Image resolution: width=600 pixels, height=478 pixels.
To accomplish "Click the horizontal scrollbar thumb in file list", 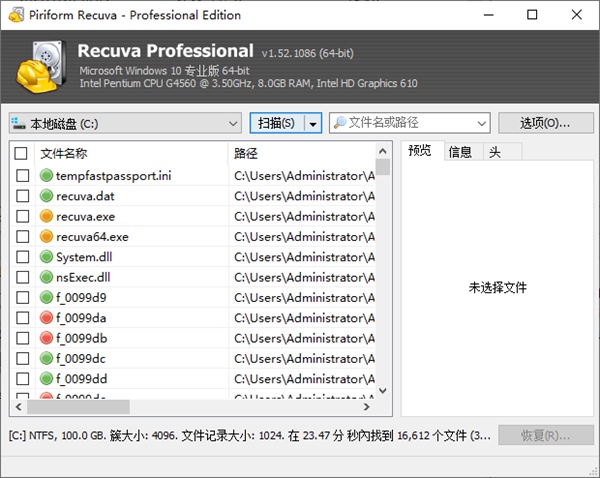I will pyautogui.click(x=78, y=406).
